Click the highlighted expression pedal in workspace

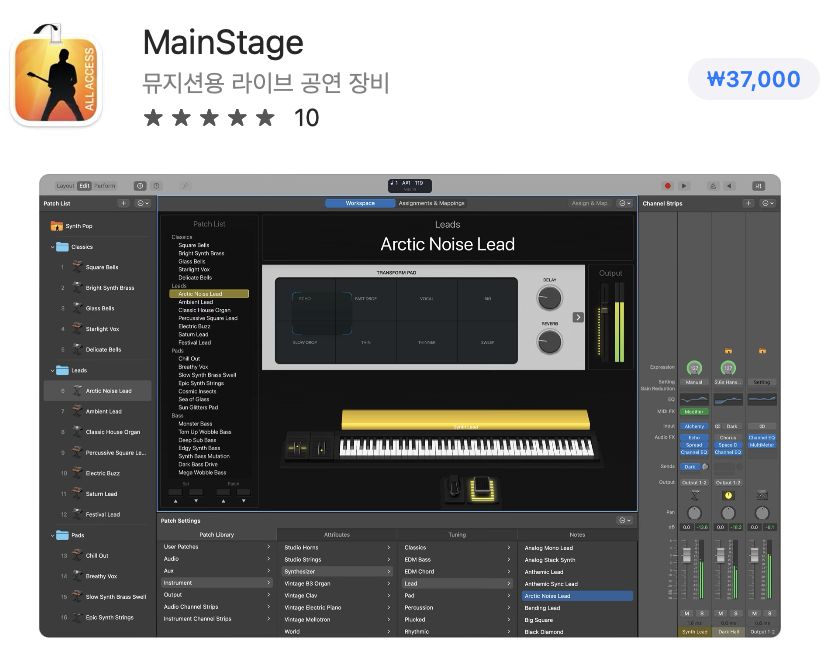coord(482,489)
